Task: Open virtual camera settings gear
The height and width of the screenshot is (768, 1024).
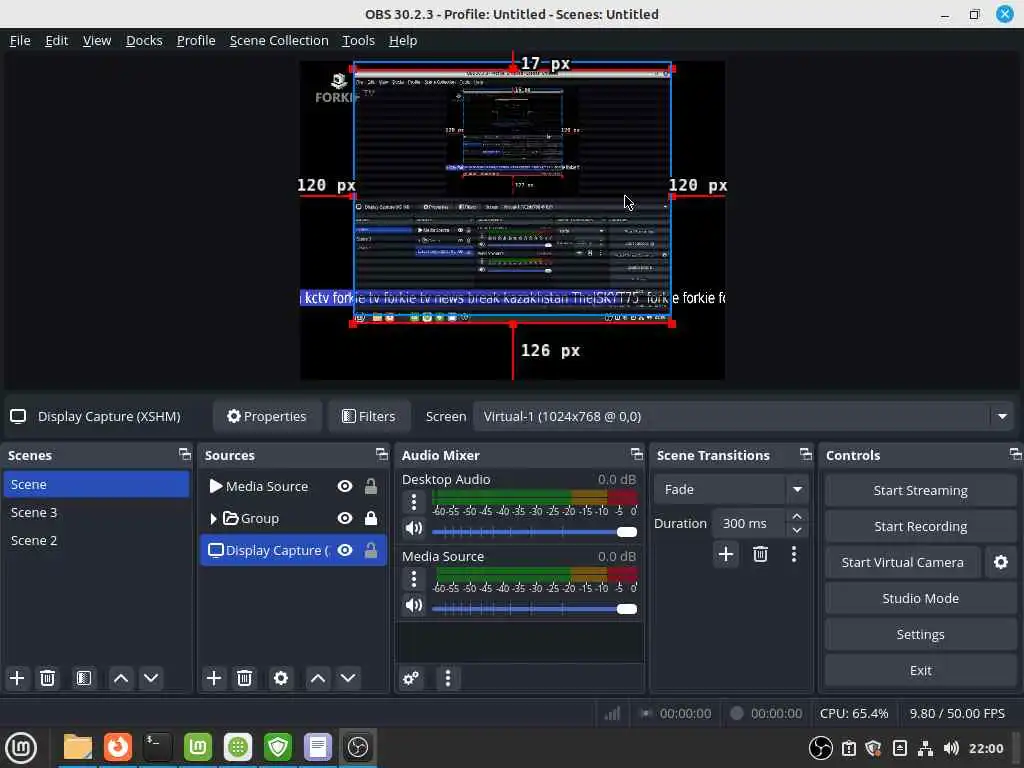Action: pyautogui.click(x=1000, y=562)
